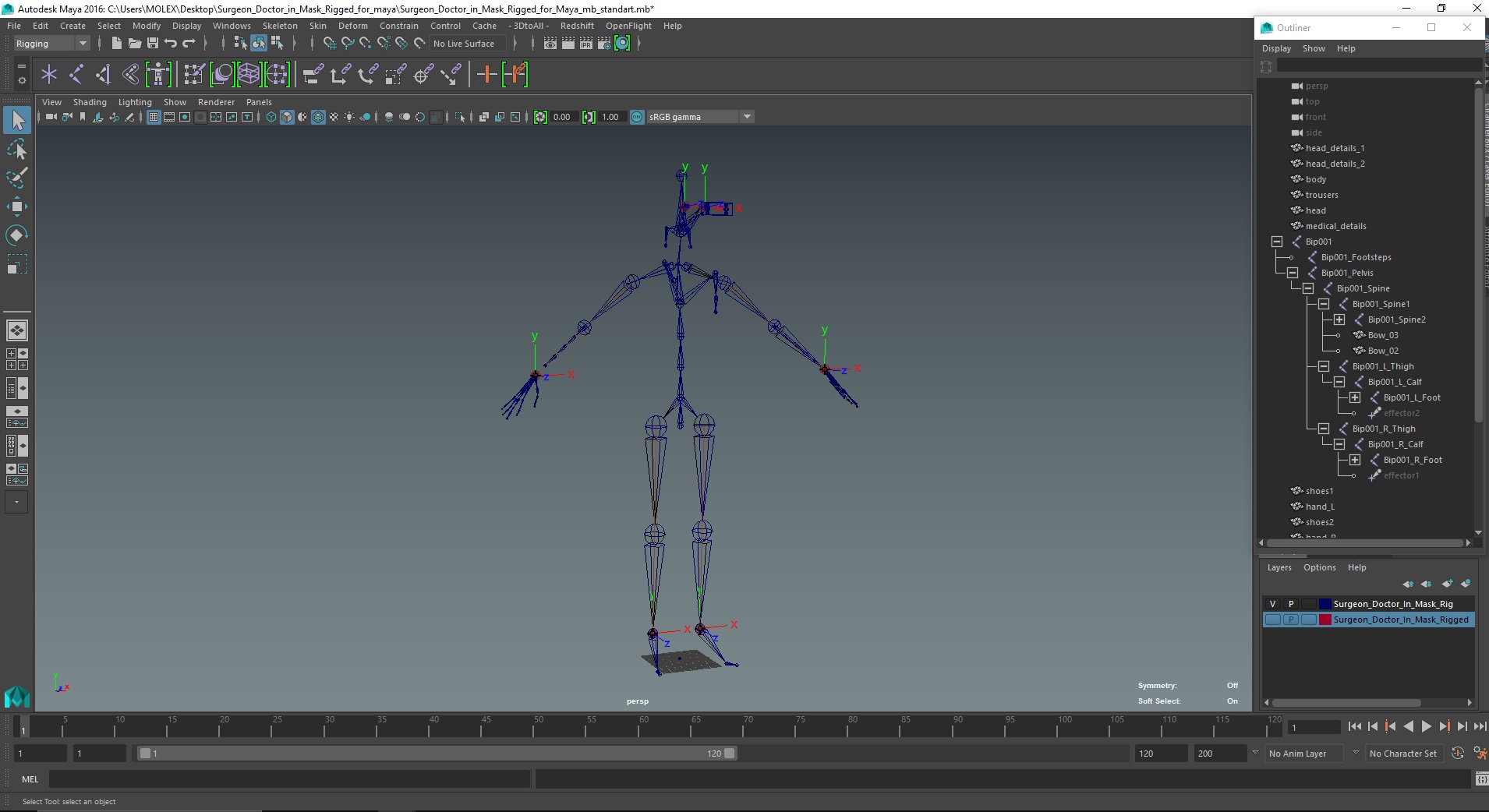Viewport: 1489px width, 812px height.
Task: Collapse the Bip001 node in Outliner
Action: (x=1277, y=242)
